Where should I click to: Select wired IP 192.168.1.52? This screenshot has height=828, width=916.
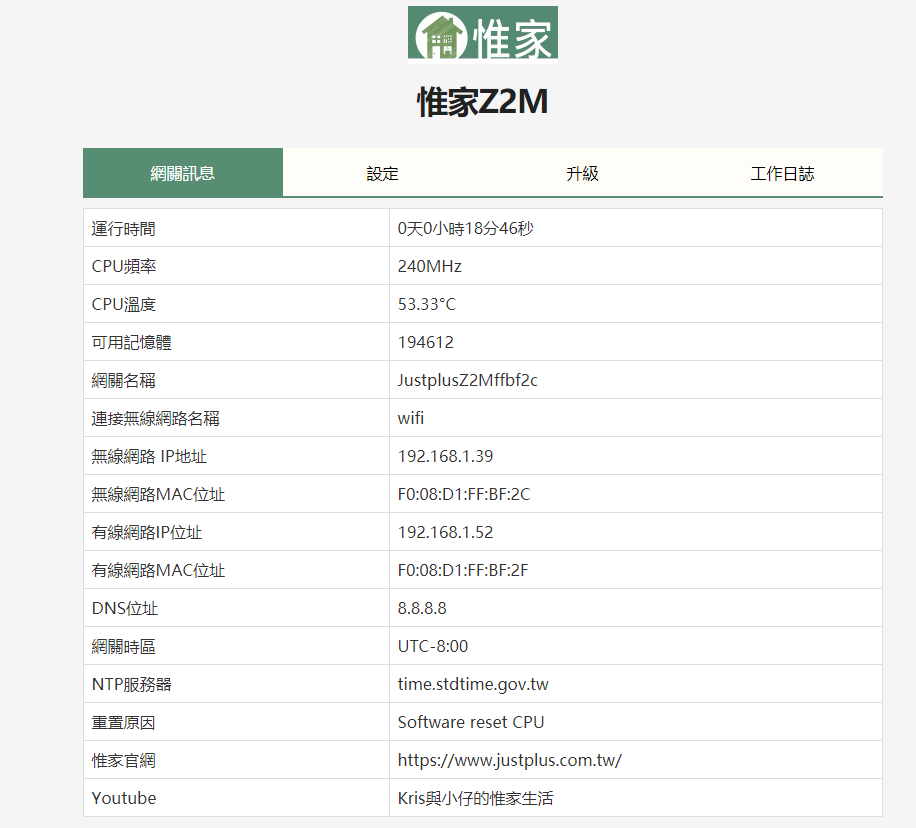tap(445, 532)
